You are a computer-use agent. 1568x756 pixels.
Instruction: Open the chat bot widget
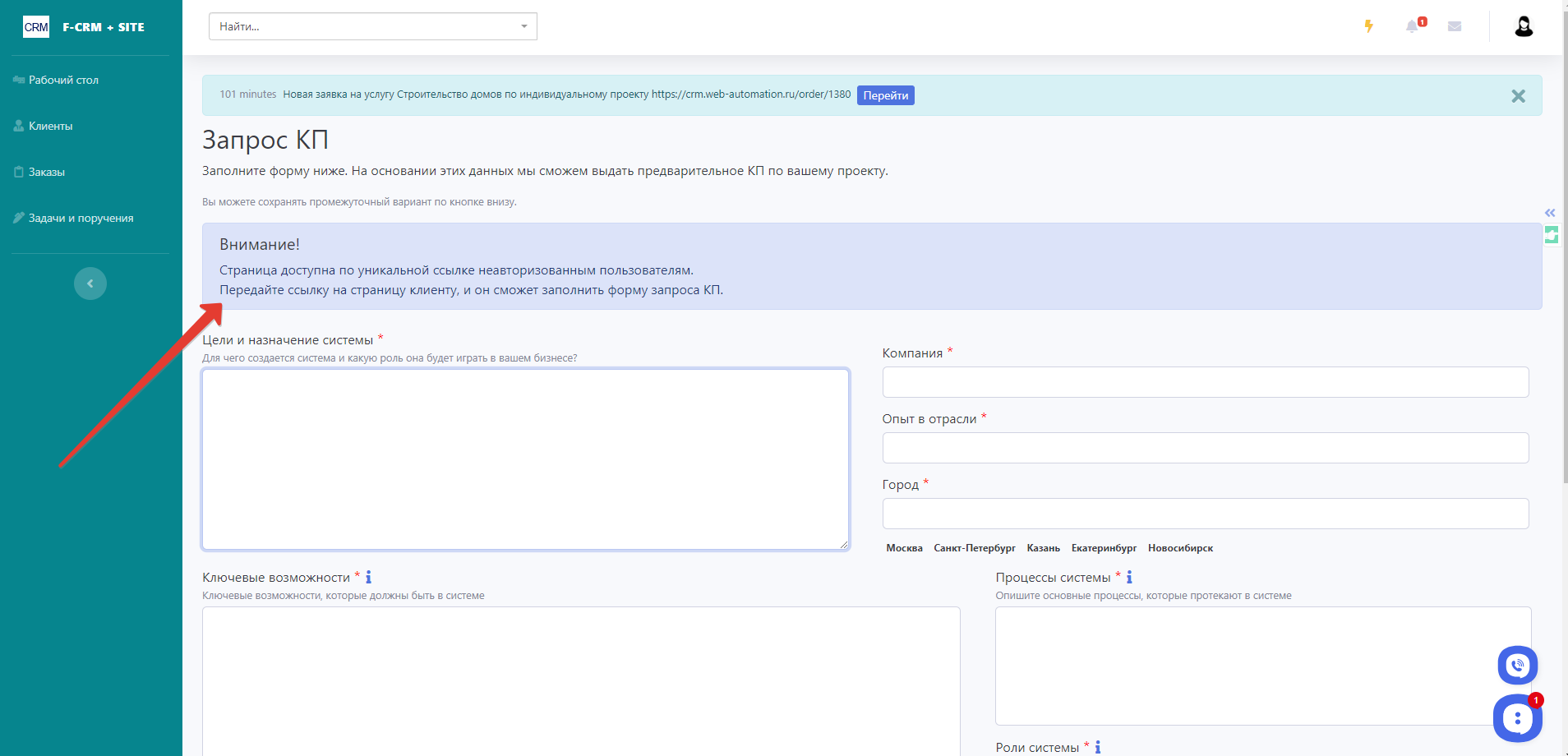point(1517,719)
